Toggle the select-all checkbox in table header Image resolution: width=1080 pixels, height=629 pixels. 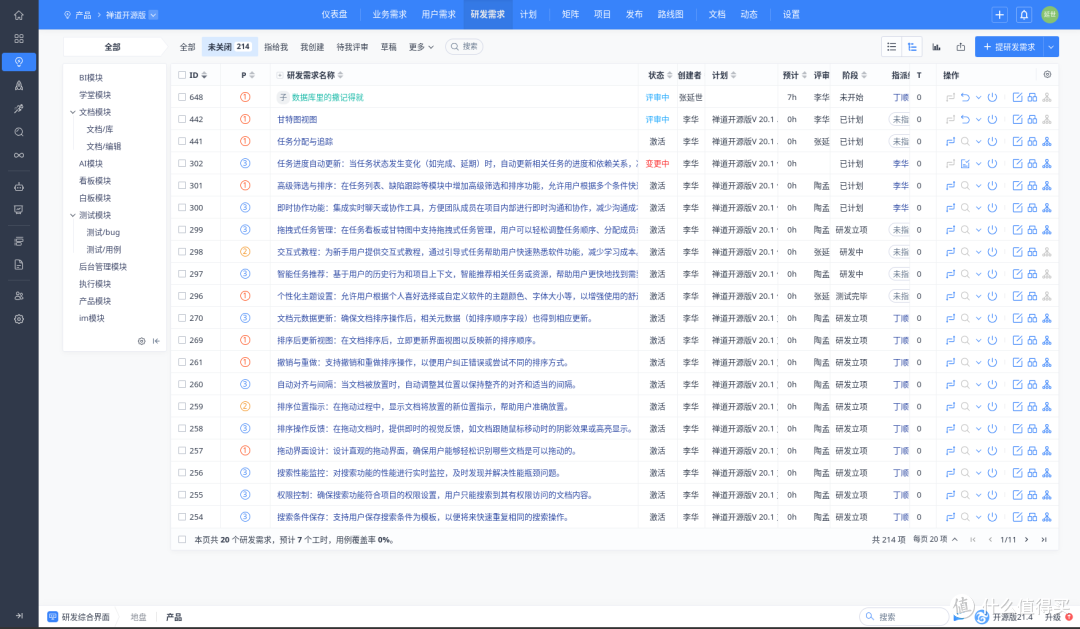pos(182,75)
